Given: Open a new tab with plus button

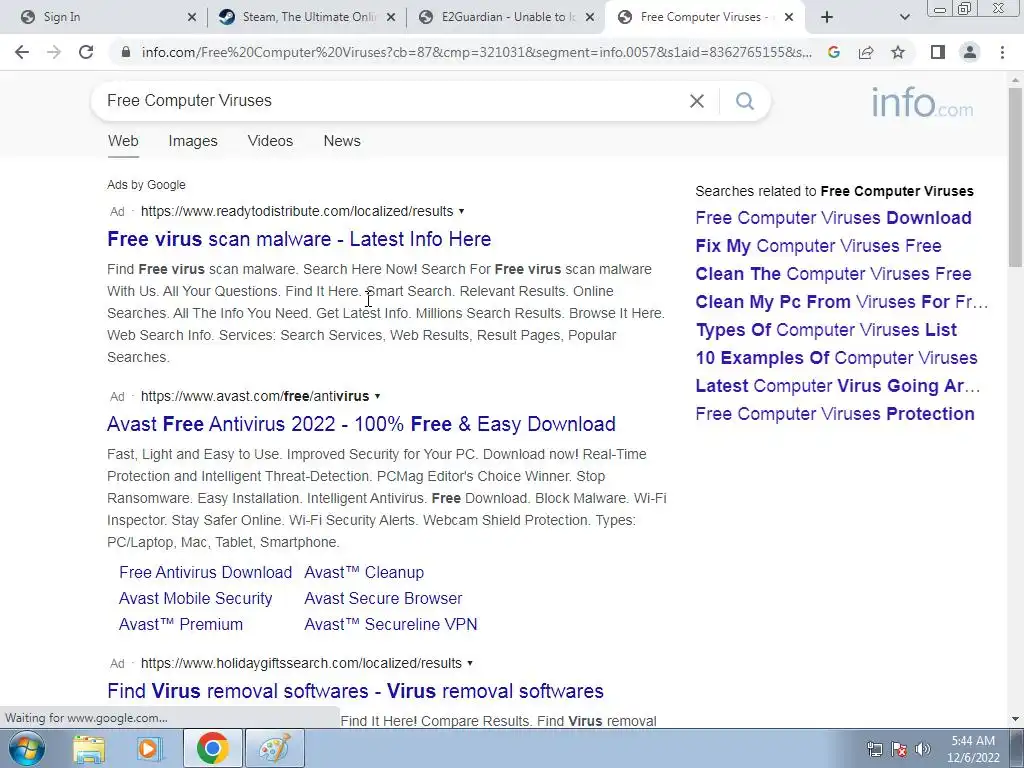Looking at the screenshot, I should (827, 17).
